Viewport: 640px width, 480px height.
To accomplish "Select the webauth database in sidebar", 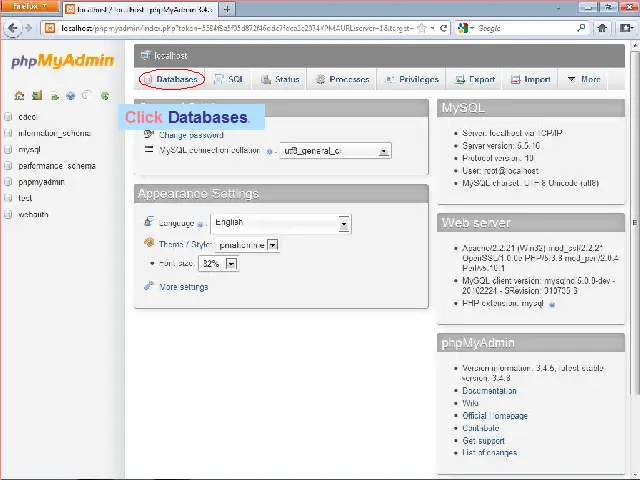I will coord(33,214).
